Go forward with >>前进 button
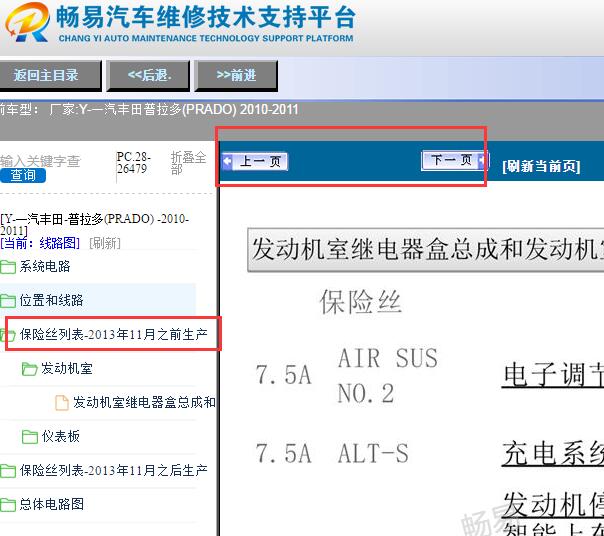This screenshot has height=536, width=604. point(236,76)
